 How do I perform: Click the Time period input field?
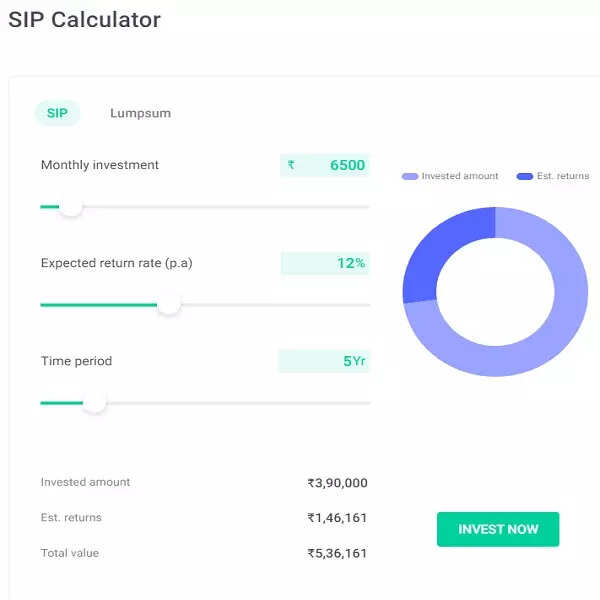point(324,361)
